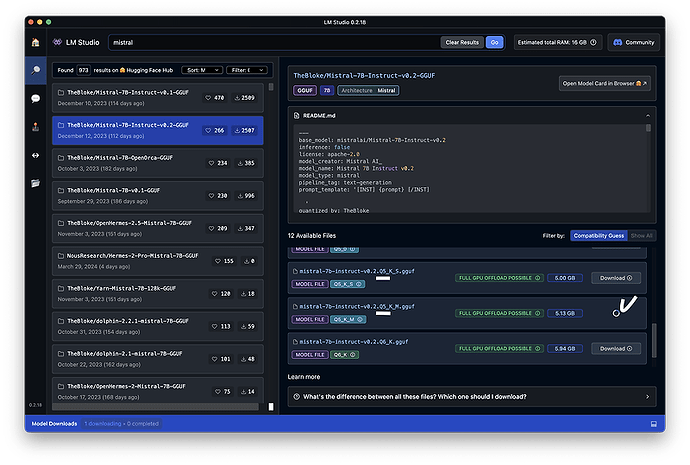Click the info icon on Q6_K tag
This screenshot has height=465, width=690.
pos(352,355)
